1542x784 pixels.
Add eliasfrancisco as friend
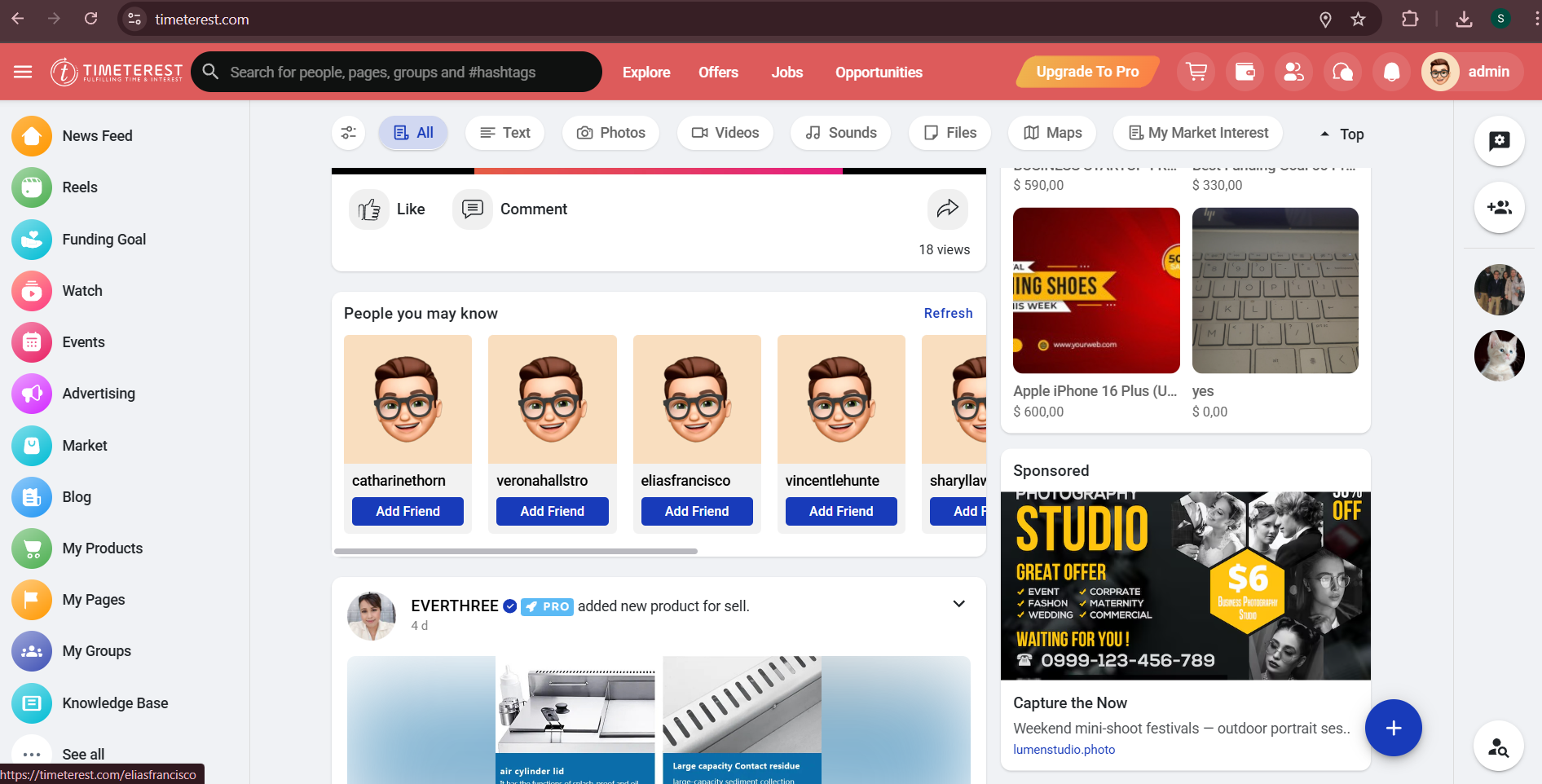pyautogui.click(x=697, y=511)
